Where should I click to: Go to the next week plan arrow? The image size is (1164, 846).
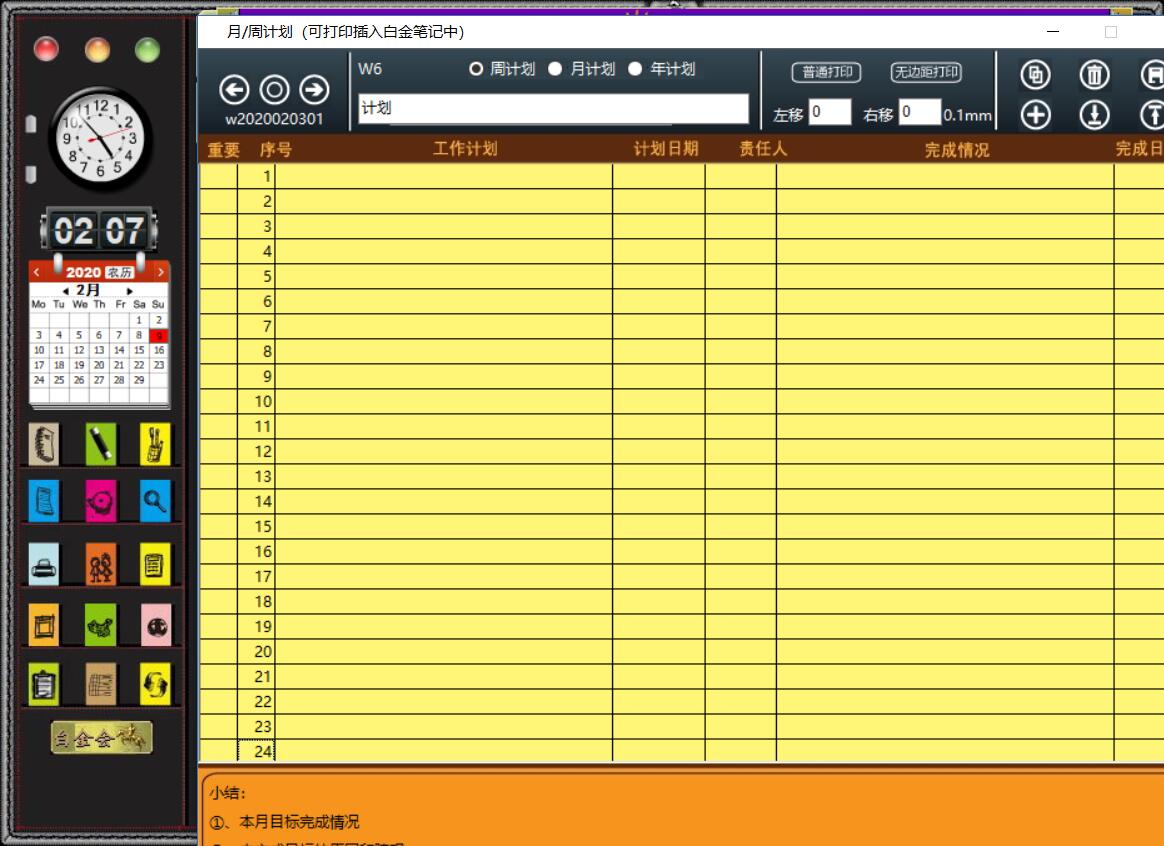(315, 90)
